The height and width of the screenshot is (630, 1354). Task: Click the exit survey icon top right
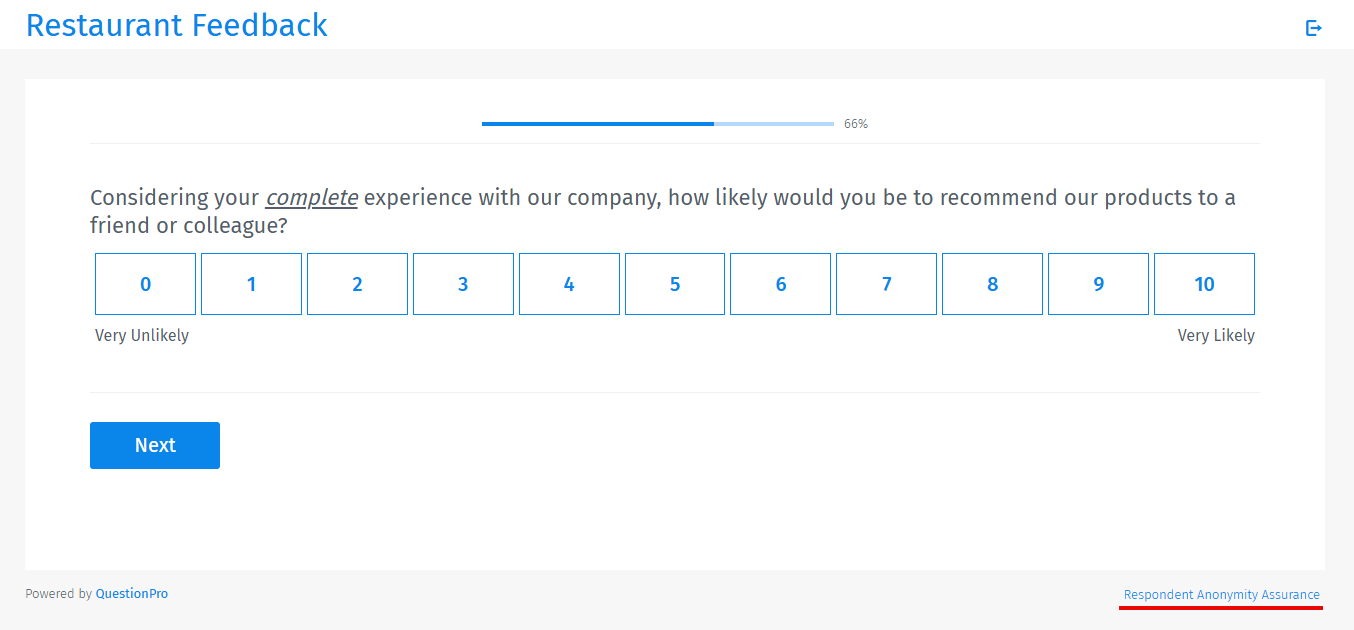point(1313,28)
